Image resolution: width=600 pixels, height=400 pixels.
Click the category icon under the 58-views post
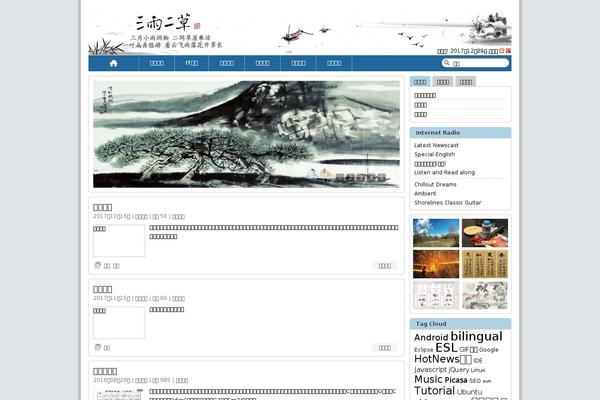coord(98,265)
